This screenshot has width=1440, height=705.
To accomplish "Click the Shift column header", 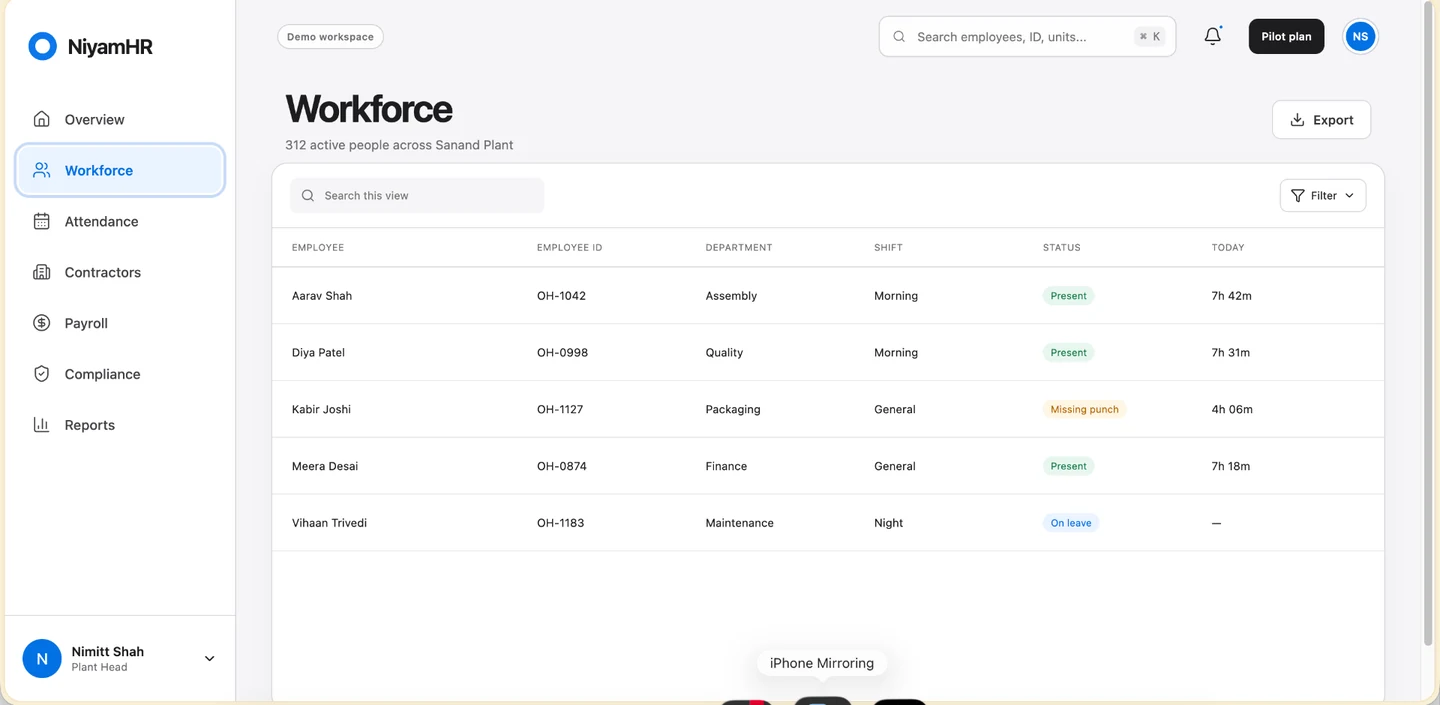I will click(x=888, y=247).
